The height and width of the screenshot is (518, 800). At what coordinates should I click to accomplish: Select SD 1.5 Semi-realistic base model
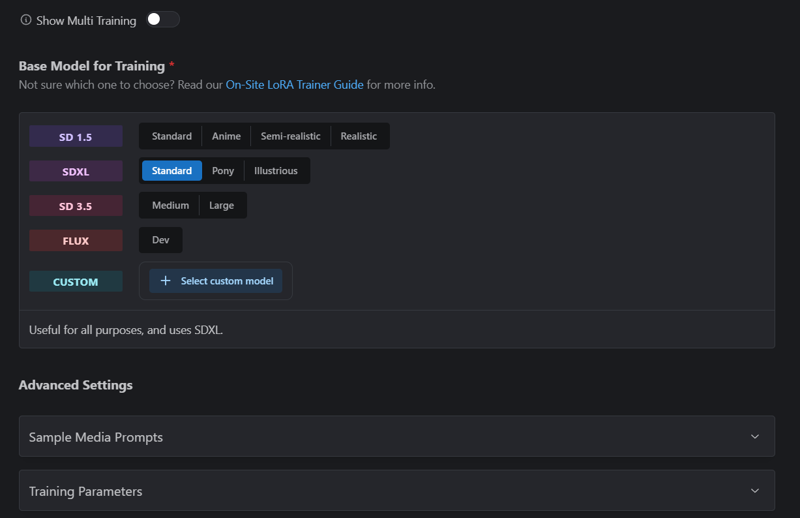[290, 136]
